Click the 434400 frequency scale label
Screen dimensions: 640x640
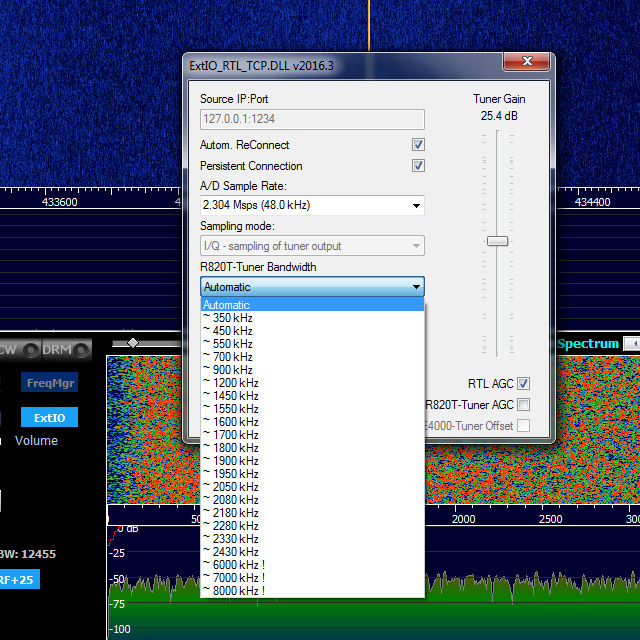(x=592, y=202)
